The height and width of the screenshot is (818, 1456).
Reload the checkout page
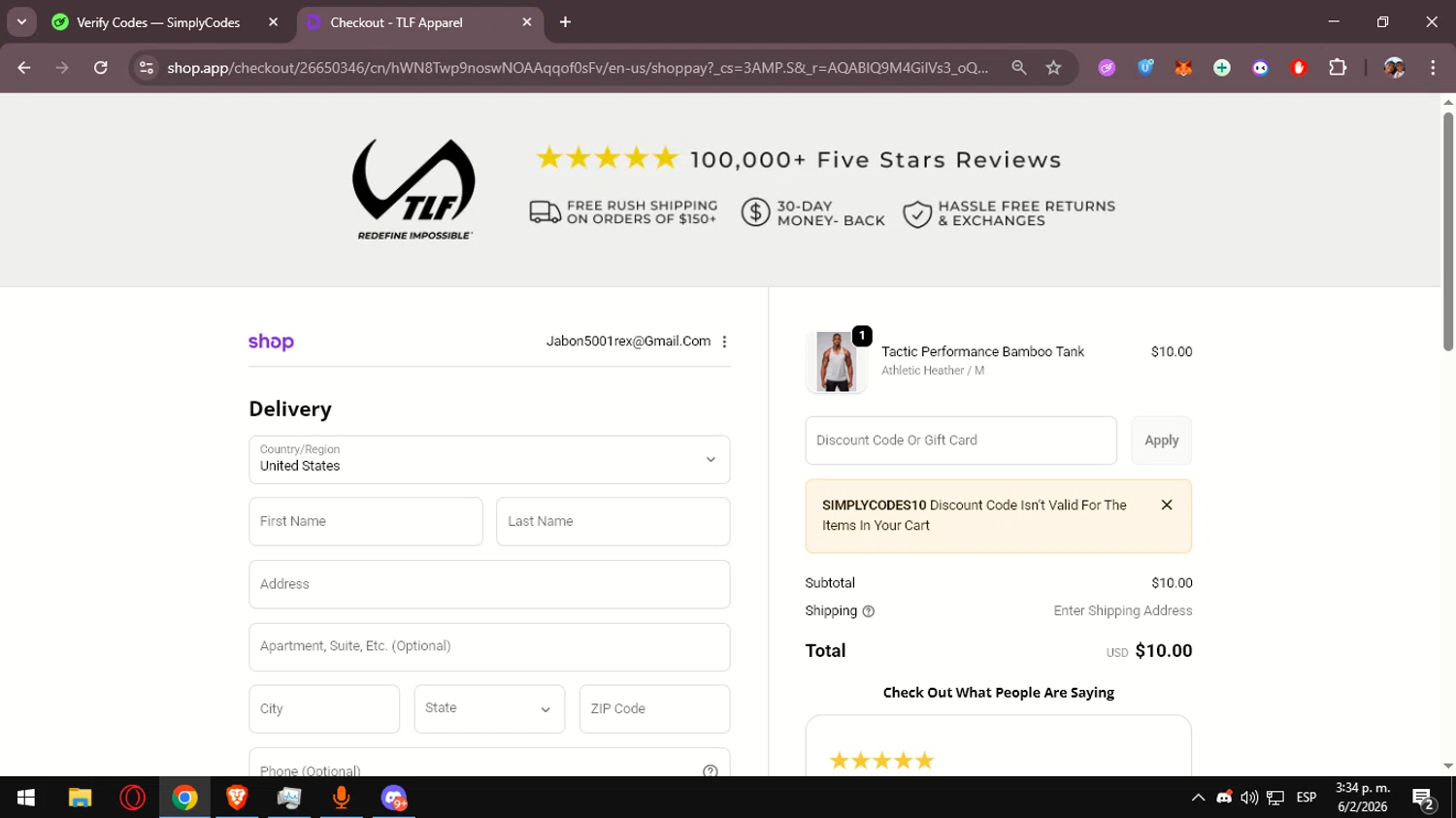(100, 67)
